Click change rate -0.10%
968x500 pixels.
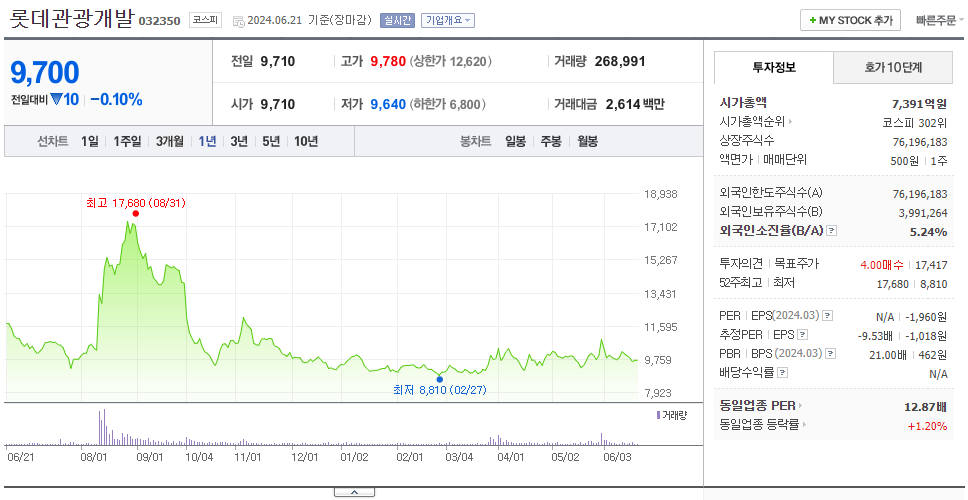click(x=116, y=99)
